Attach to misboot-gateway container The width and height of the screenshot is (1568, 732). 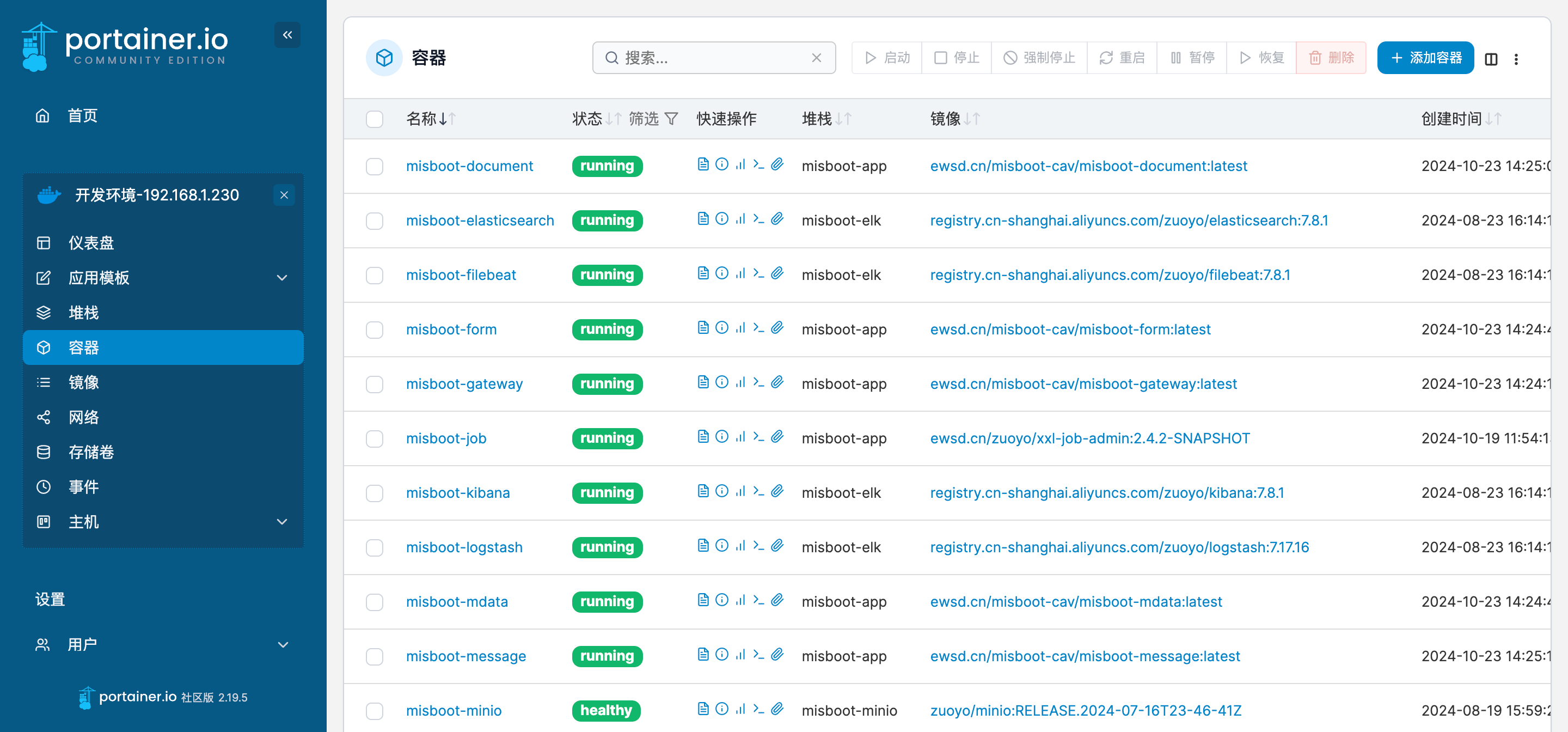(x=777, y=382)
